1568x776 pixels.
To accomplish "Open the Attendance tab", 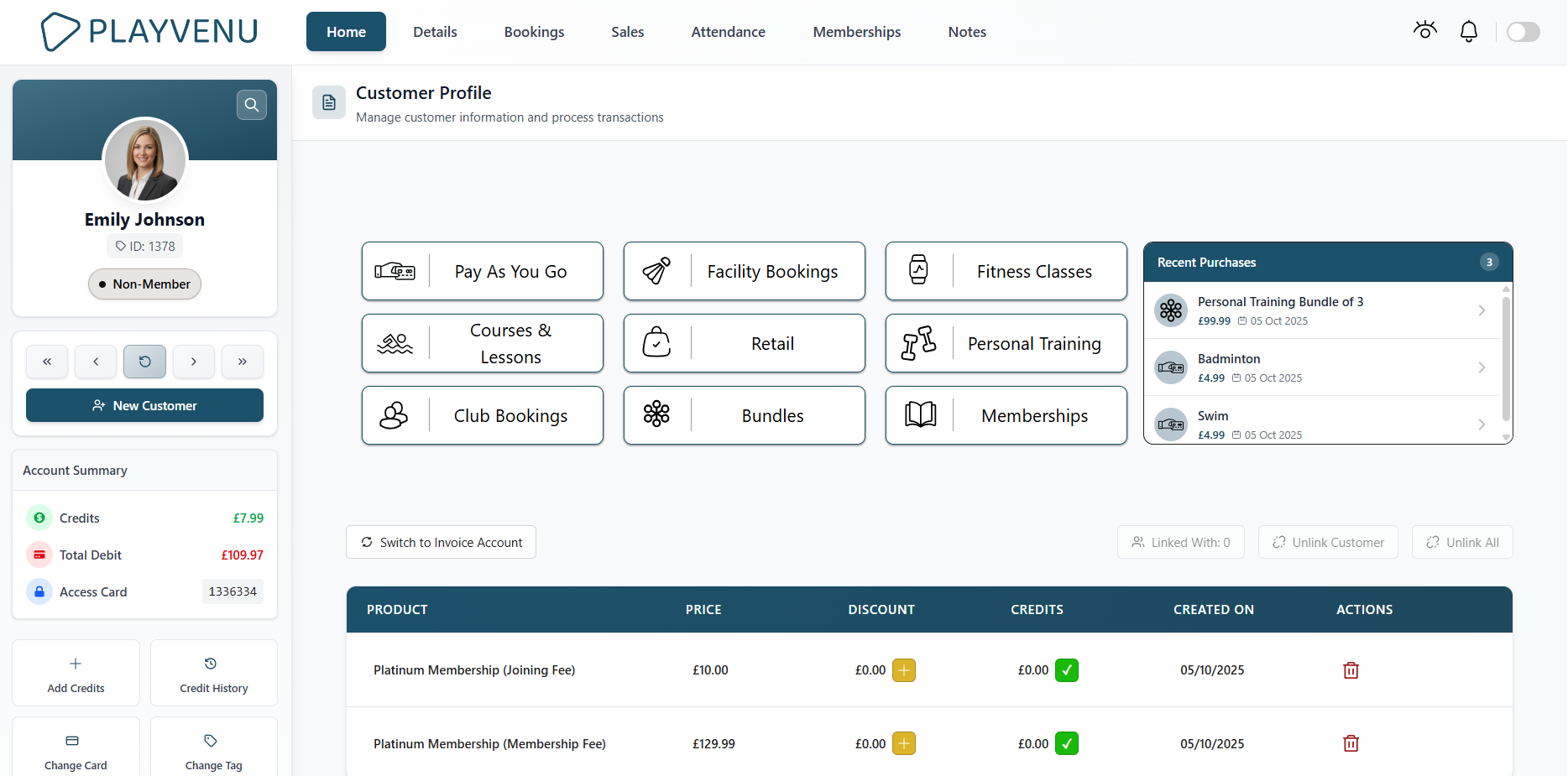I will [x=728, y=31].
